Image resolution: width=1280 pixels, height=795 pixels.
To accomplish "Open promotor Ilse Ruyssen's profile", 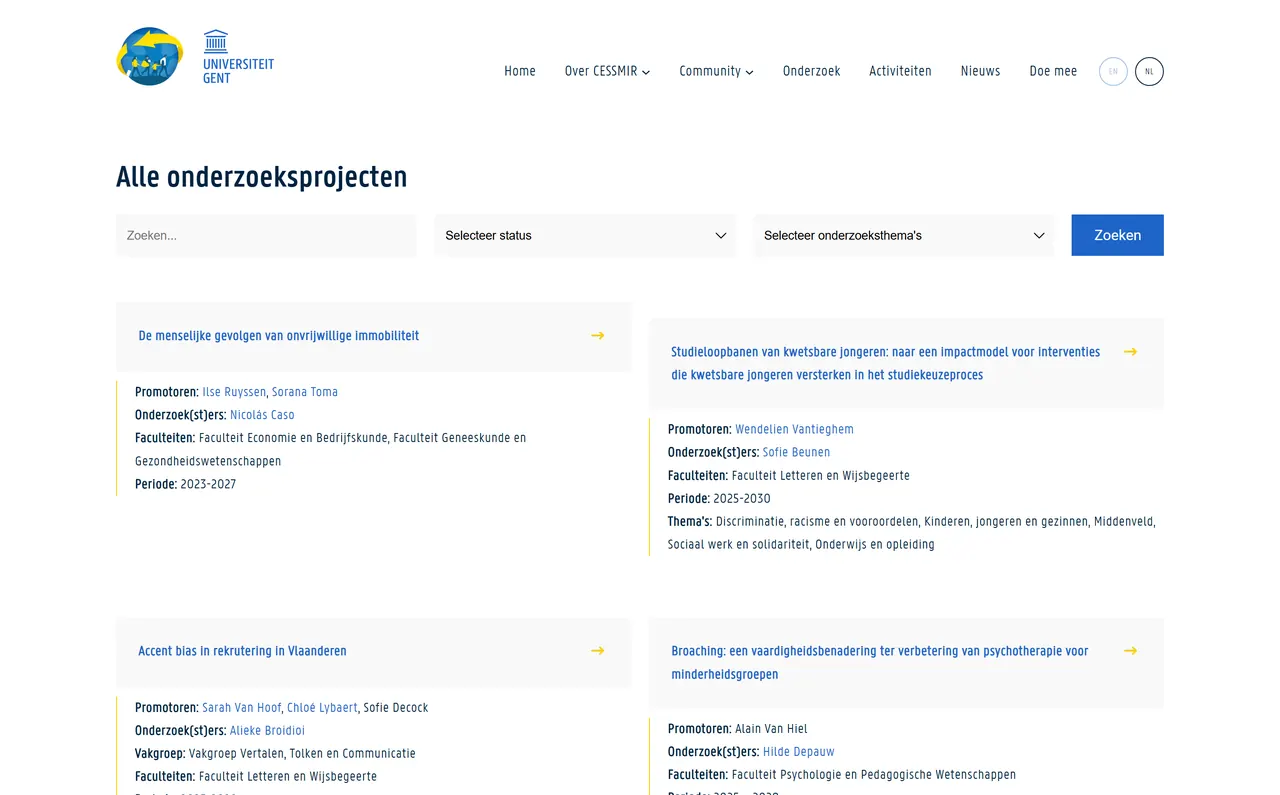I will pos(234,392).
